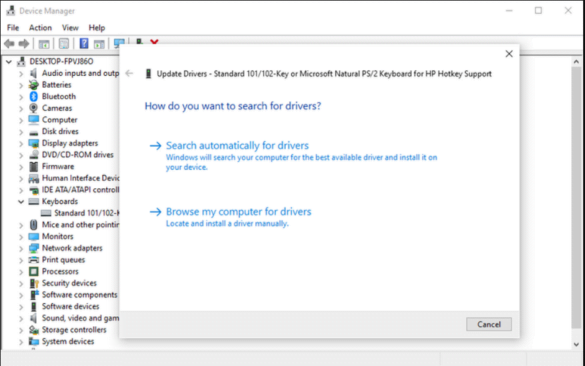Click the toolbar back arrow icon
This screenshot has width=585, height=366.
[x=9, y=44]
